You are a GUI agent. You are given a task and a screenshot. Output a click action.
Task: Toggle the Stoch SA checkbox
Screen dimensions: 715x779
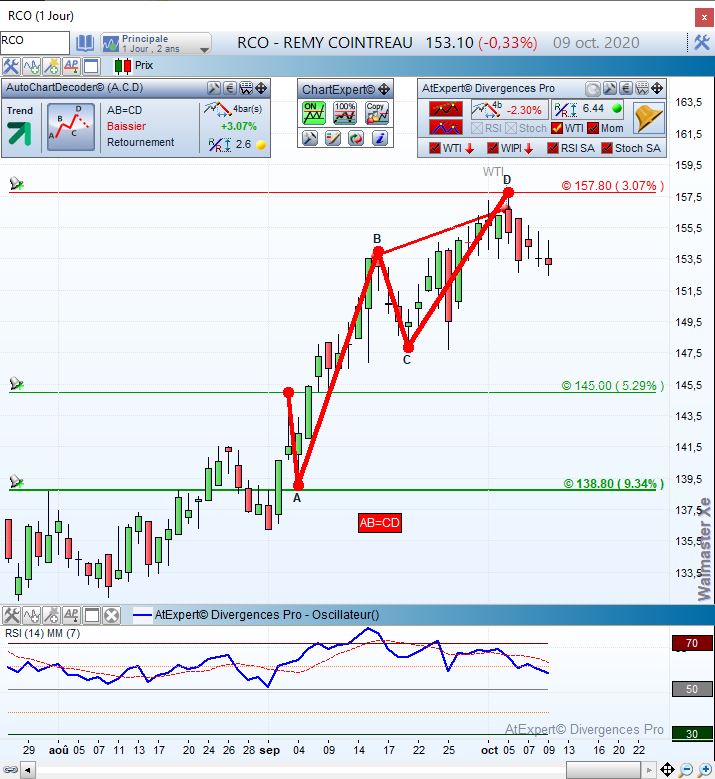coord(607,148)
